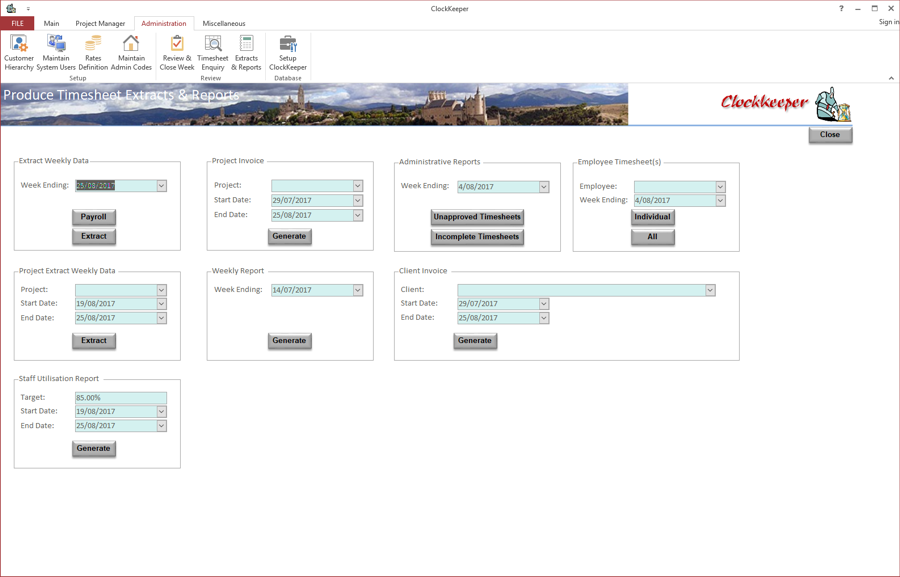Open End Date dropdown in Client Invoice

(x=544, y=318)
